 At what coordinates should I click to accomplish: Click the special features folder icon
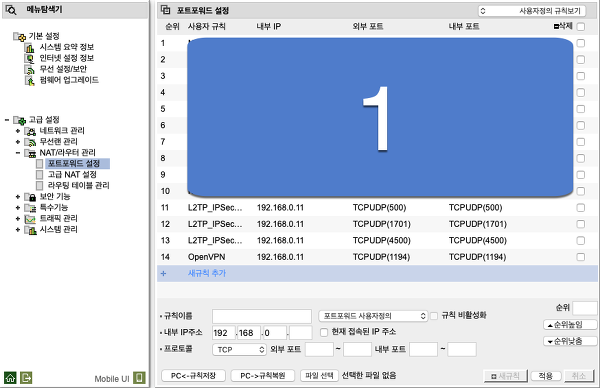point(30,208)
